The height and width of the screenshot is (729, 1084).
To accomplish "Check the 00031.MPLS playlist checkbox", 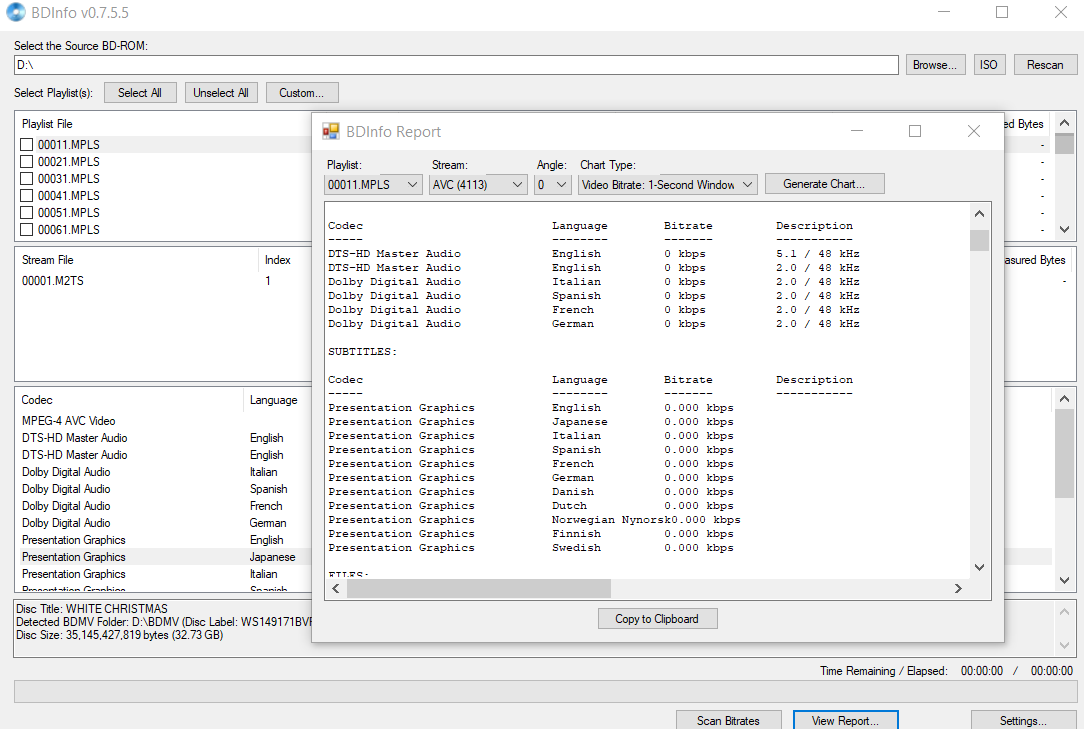I will (26, 178).
